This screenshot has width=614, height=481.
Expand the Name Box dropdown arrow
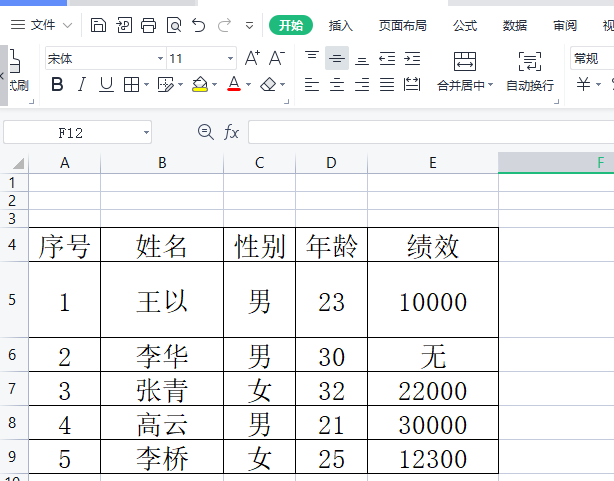(146, 132)
